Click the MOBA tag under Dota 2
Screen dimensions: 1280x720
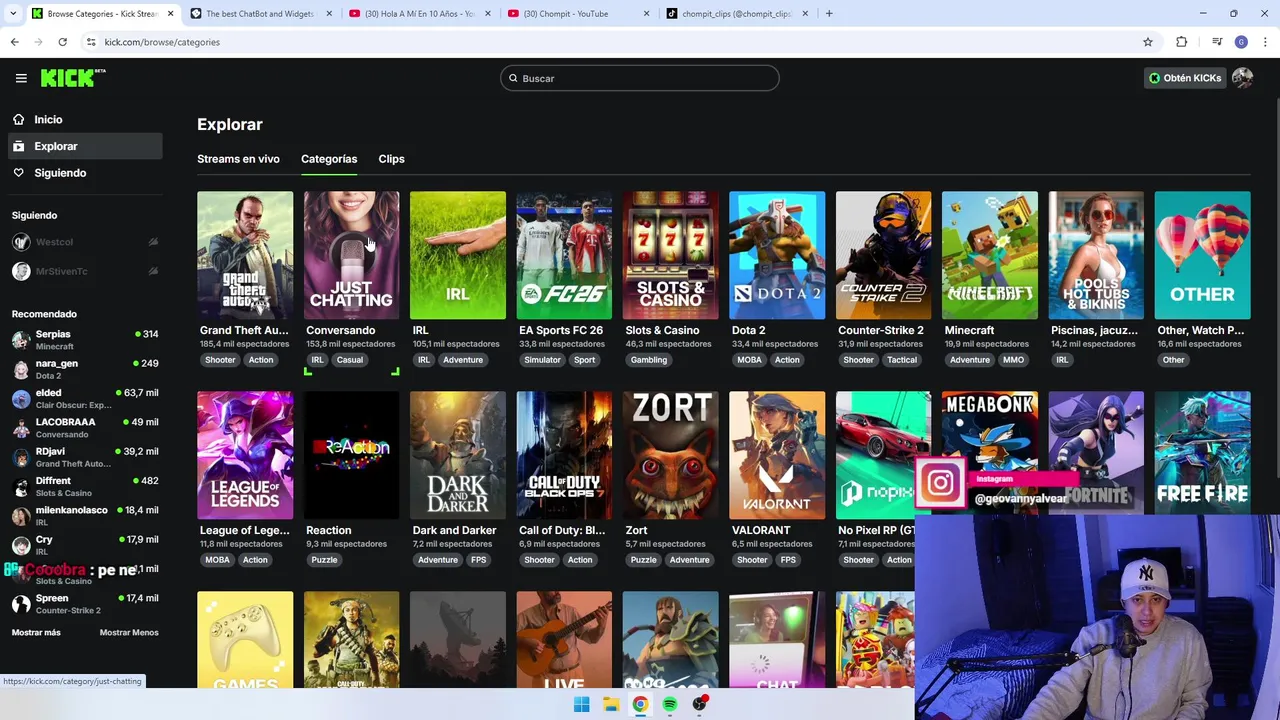click(749, 360)
